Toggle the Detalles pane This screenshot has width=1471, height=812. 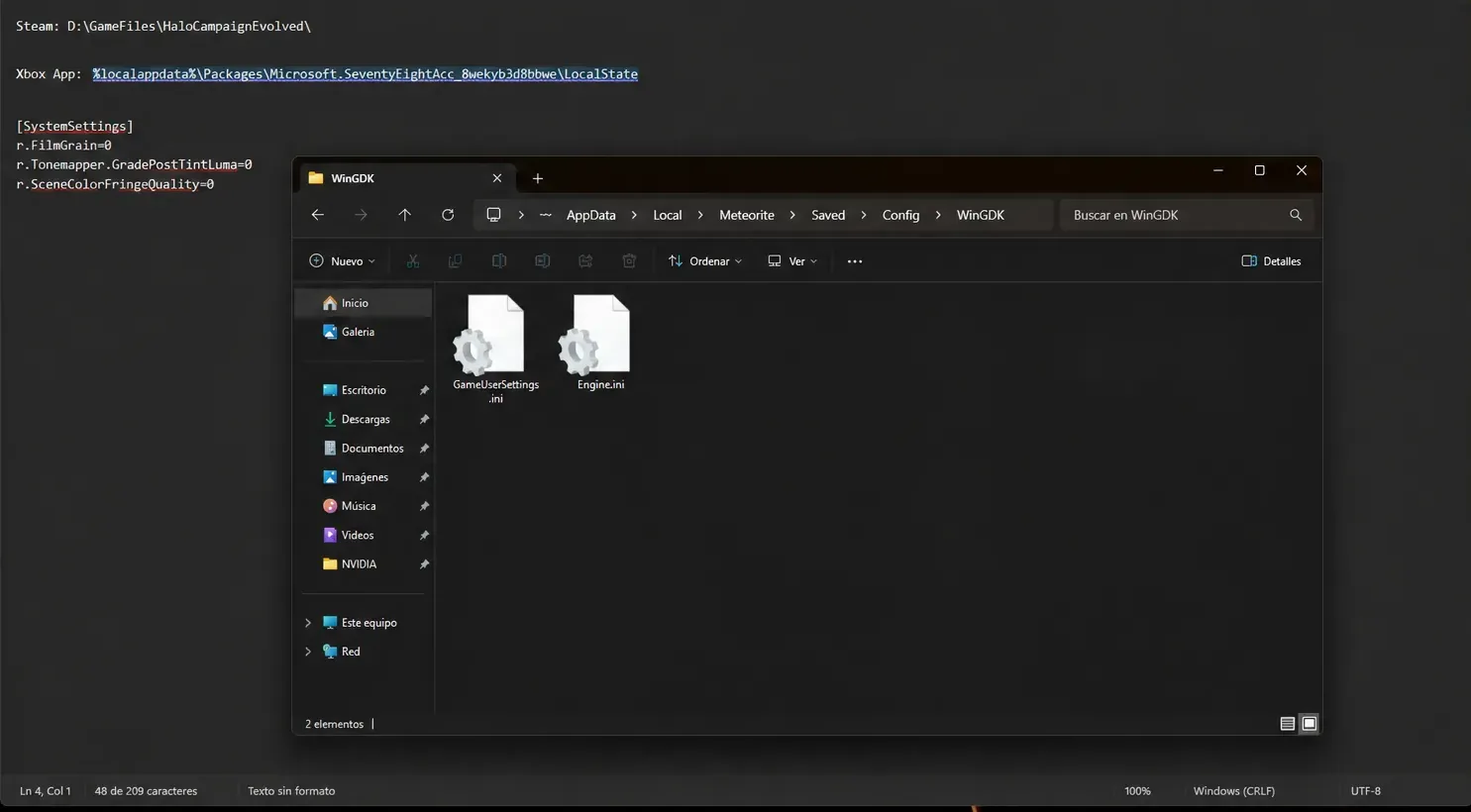click(1271, 261)
